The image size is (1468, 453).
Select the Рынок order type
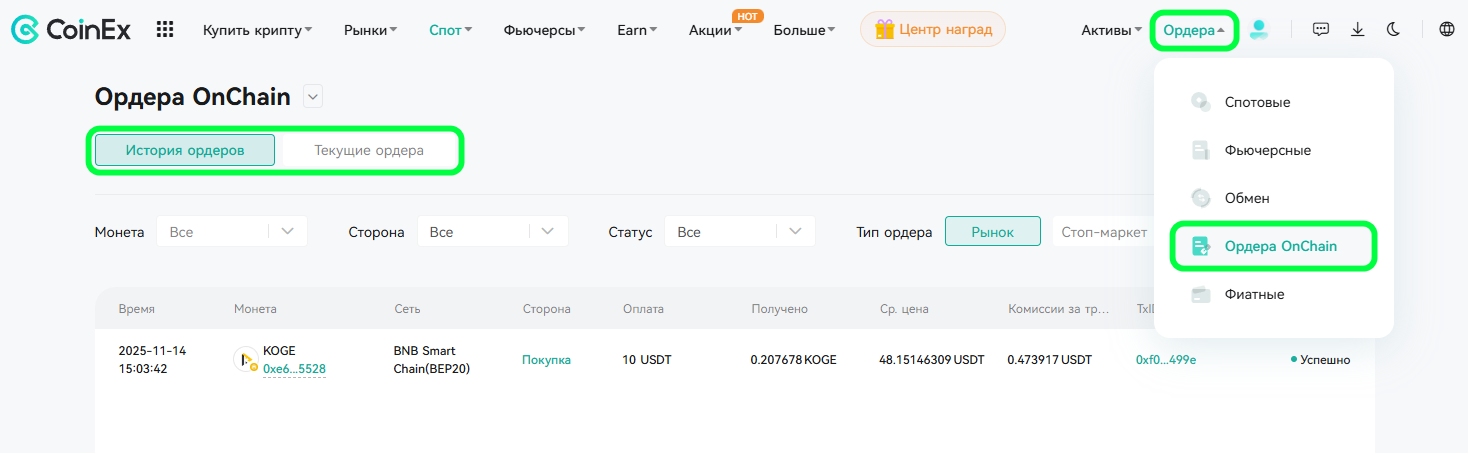coord(993,232)
